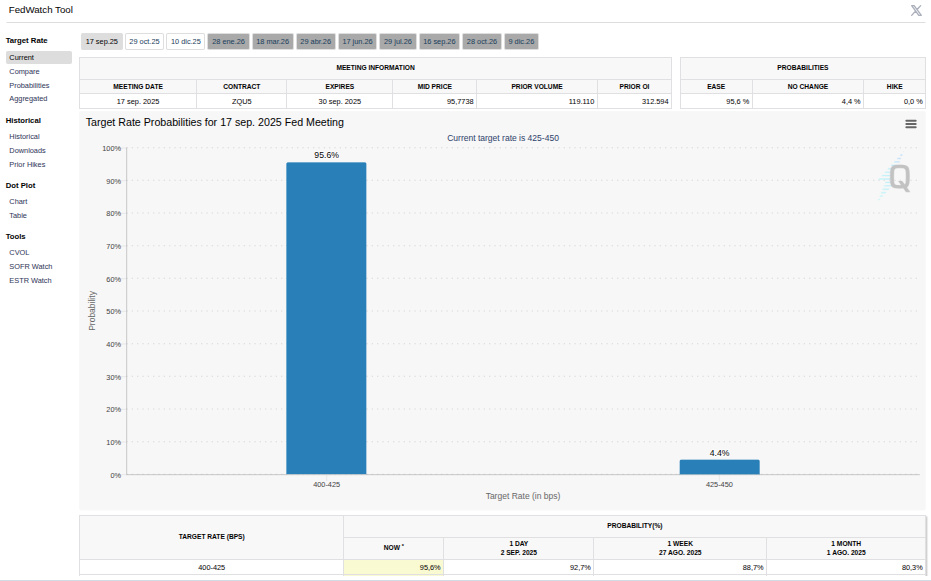Click the 95.6% bar for 400-425
The image size is (931, 581).
point(326,318)
